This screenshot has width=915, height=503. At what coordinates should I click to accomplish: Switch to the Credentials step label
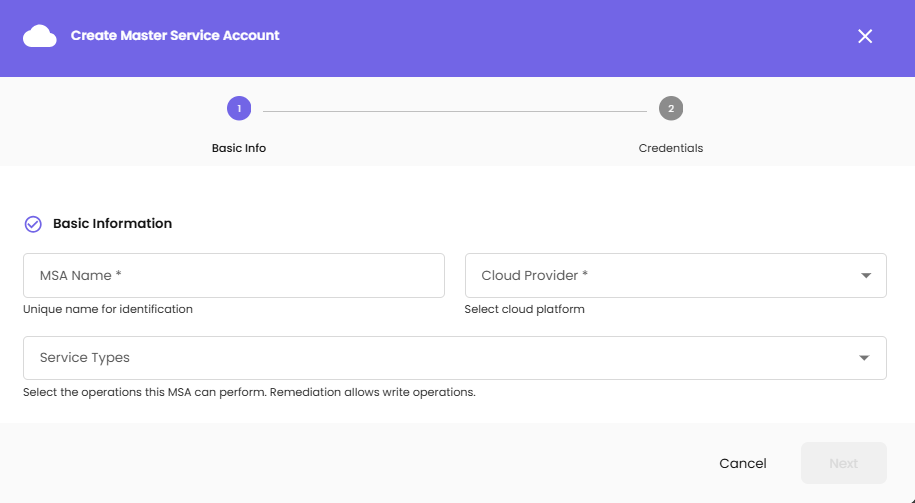[671, 148]
